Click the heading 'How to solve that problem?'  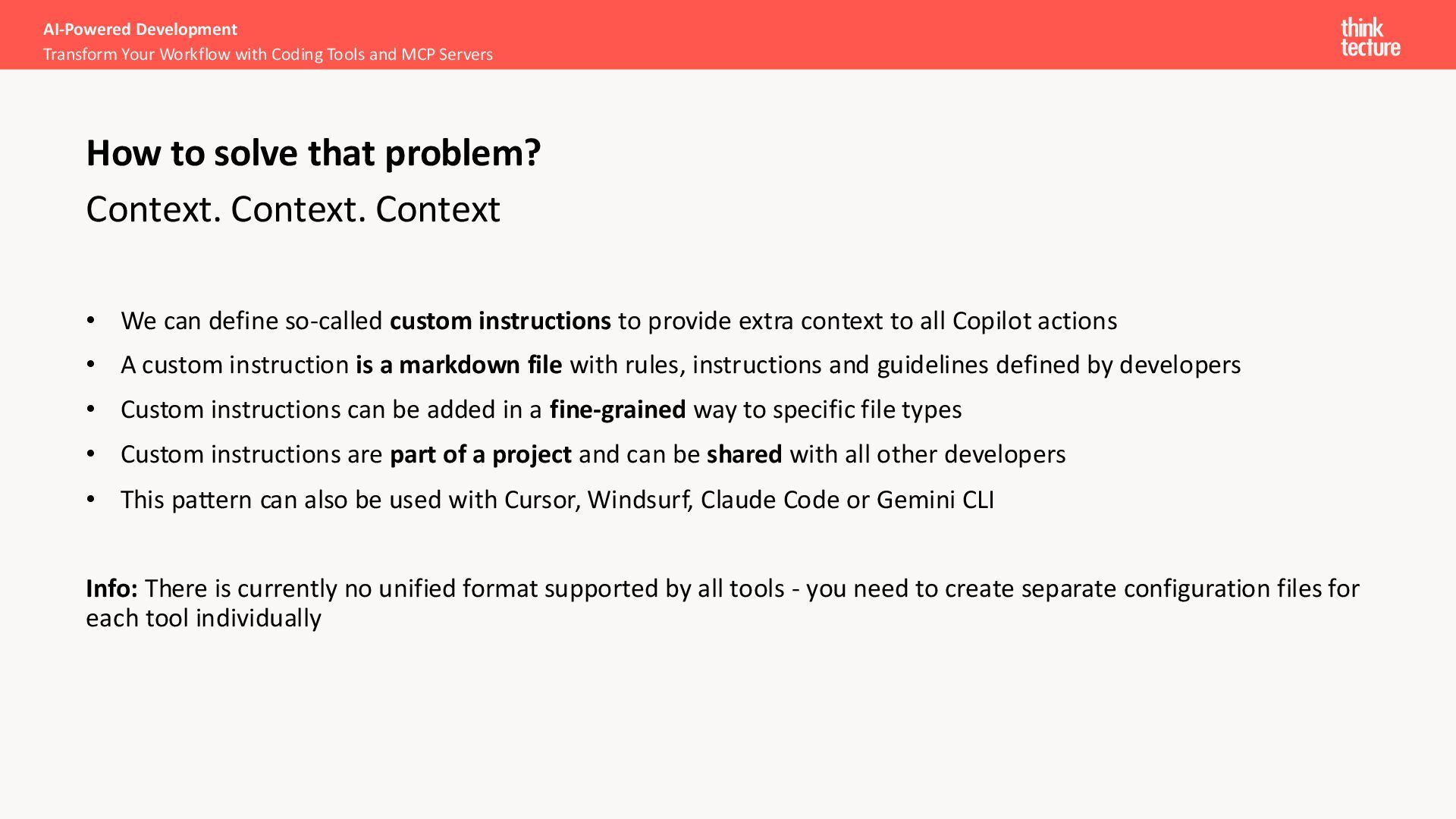click(x=313, y=152)
